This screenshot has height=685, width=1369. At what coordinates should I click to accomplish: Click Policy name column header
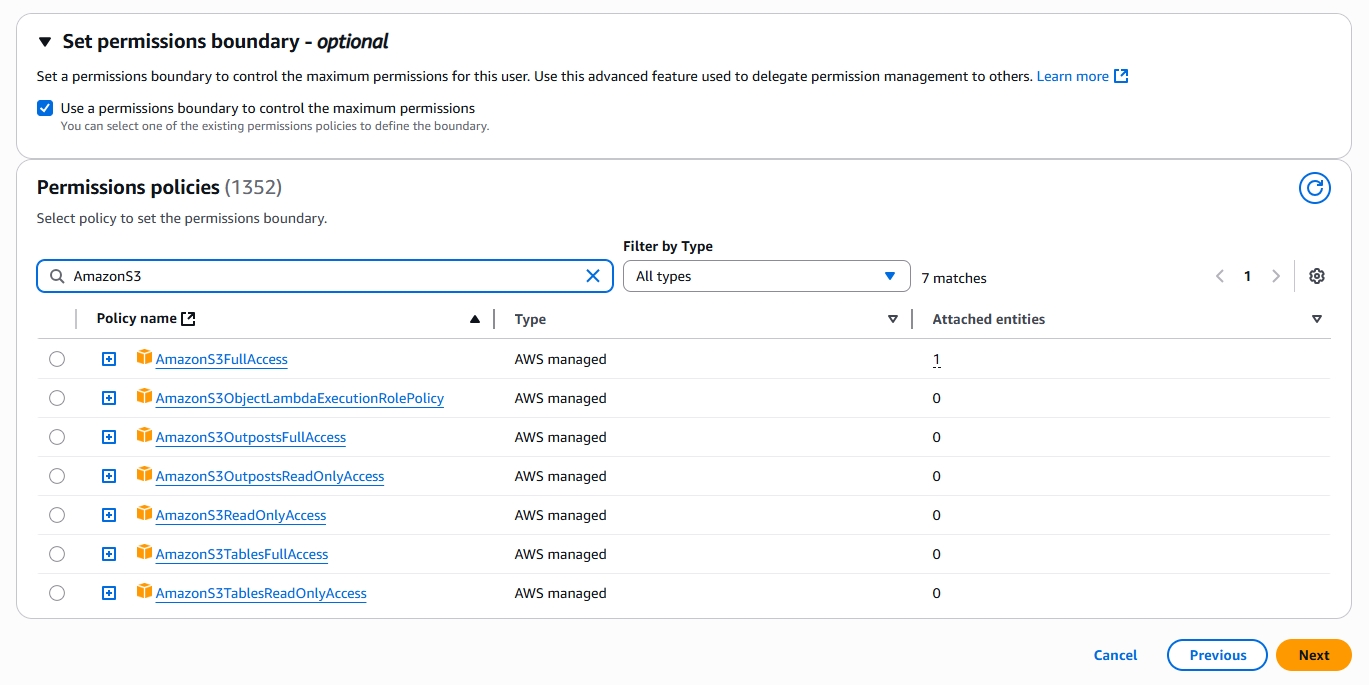pyautogui.click(x=136, y=319)
